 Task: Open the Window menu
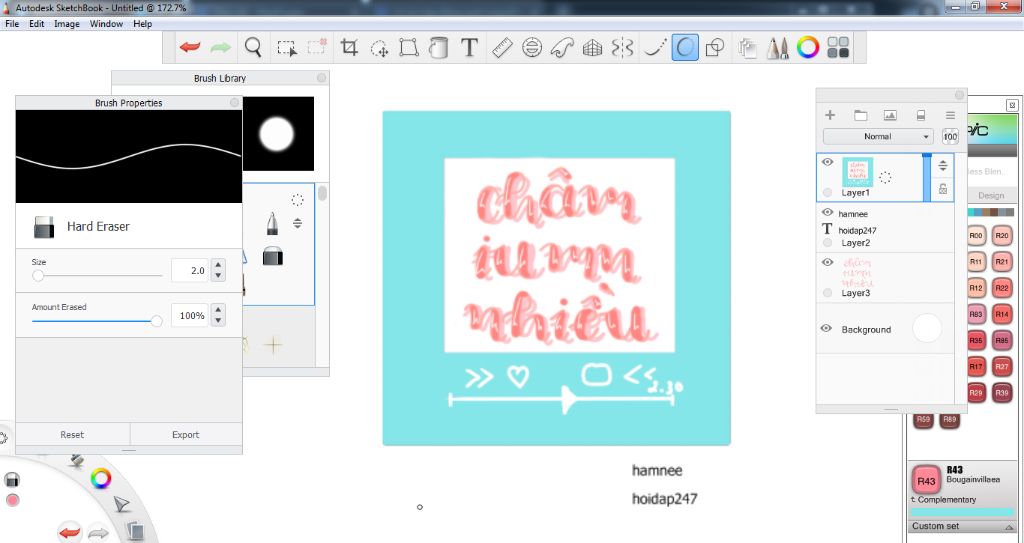pos(106,24)
